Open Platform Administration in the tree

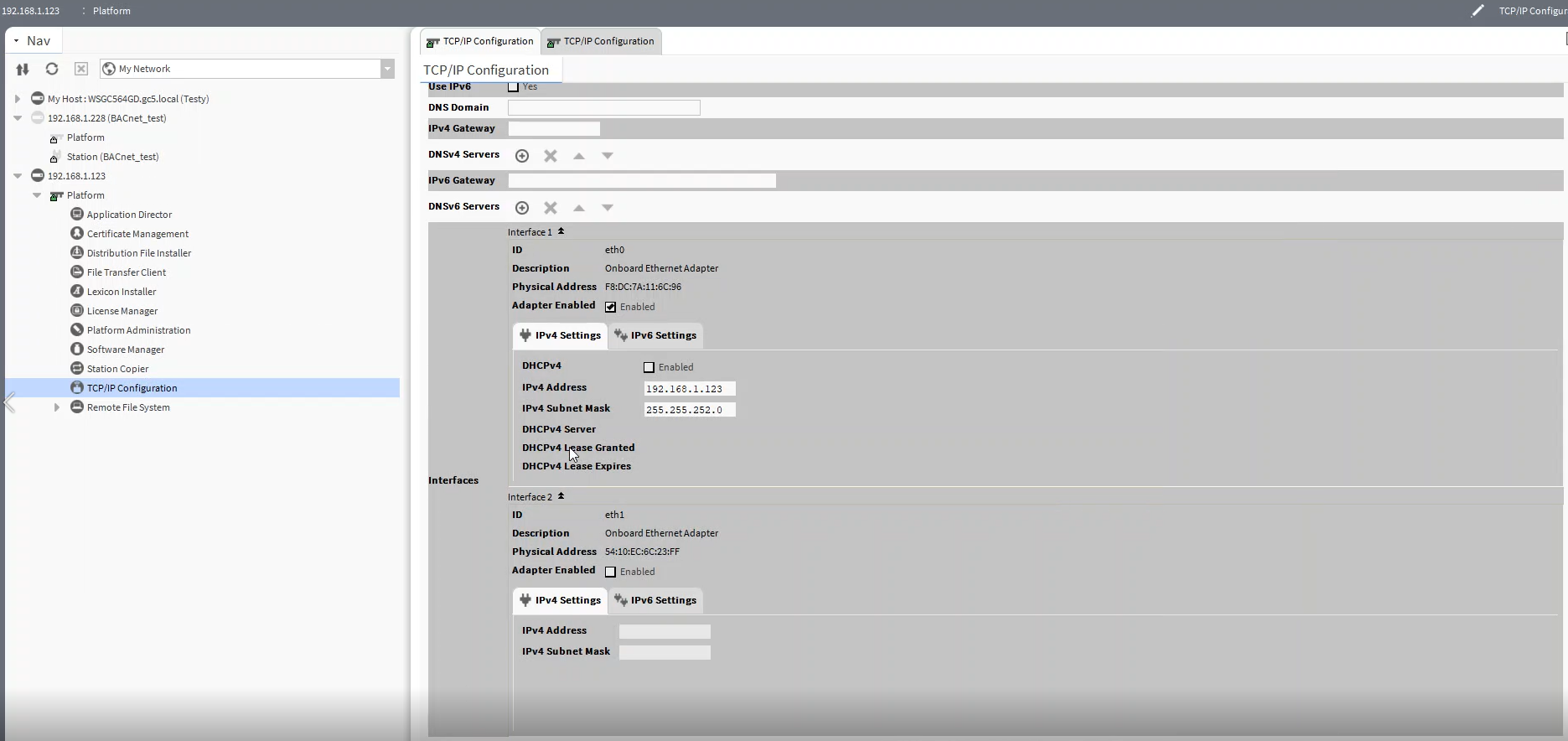click(x=138, y=330)
